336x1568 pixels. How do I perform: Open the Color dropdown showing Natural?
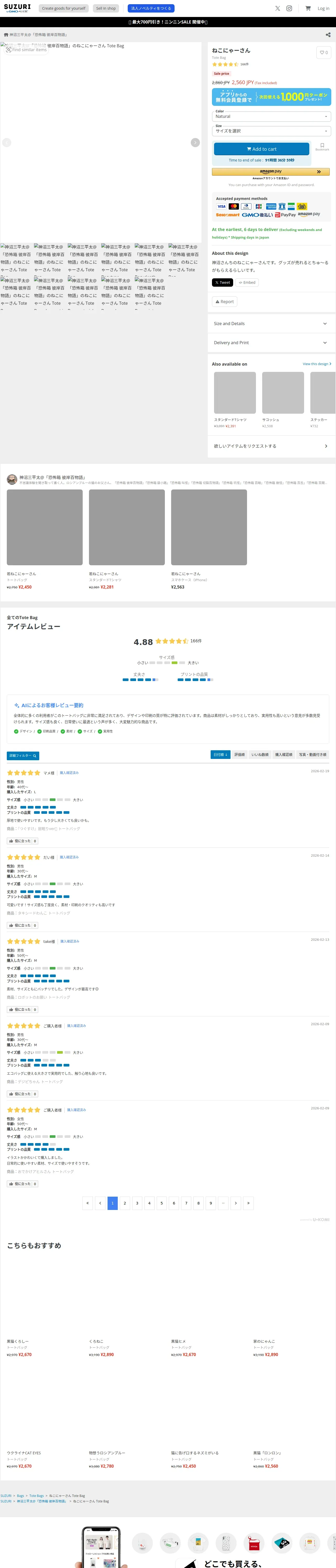(x=271, y=116)
